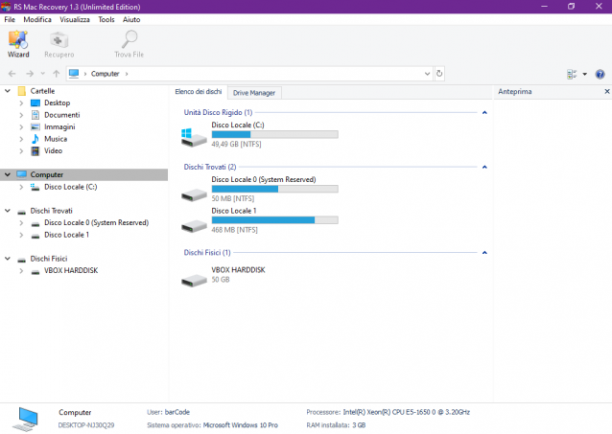Click the view options icon
Image resolution: width=612 pixels, height=434 pixels.
[x=572, y=74]
